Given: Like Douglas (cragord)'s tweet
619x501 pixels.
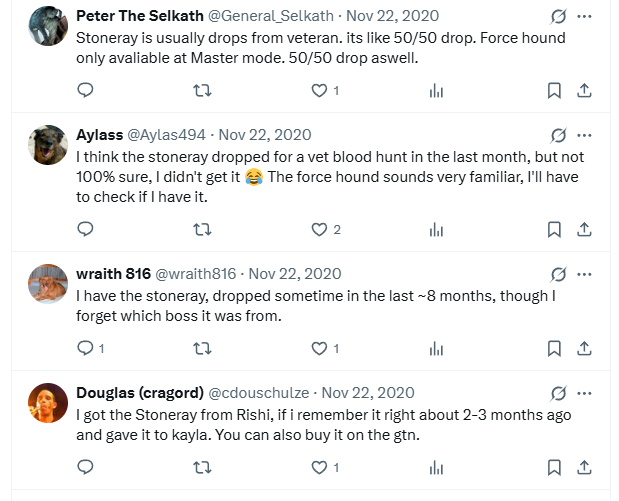Looking at the screenshot, I should coord(320,467).
